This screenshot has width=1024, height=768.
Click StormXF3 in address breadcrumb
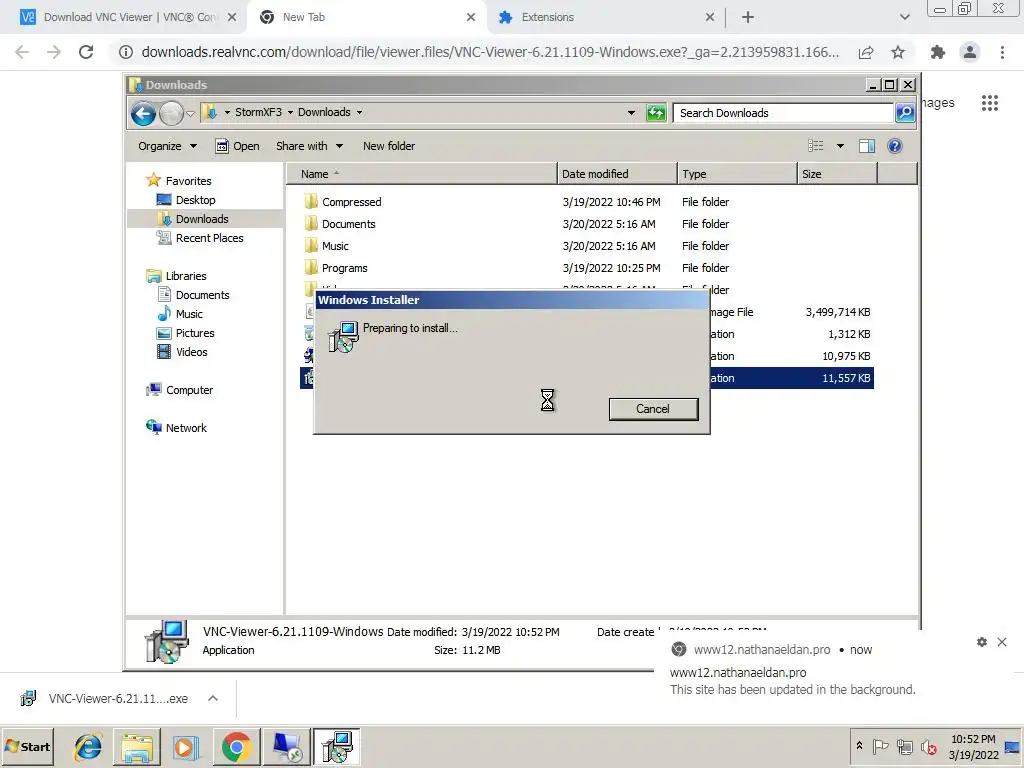click(258, 112)
